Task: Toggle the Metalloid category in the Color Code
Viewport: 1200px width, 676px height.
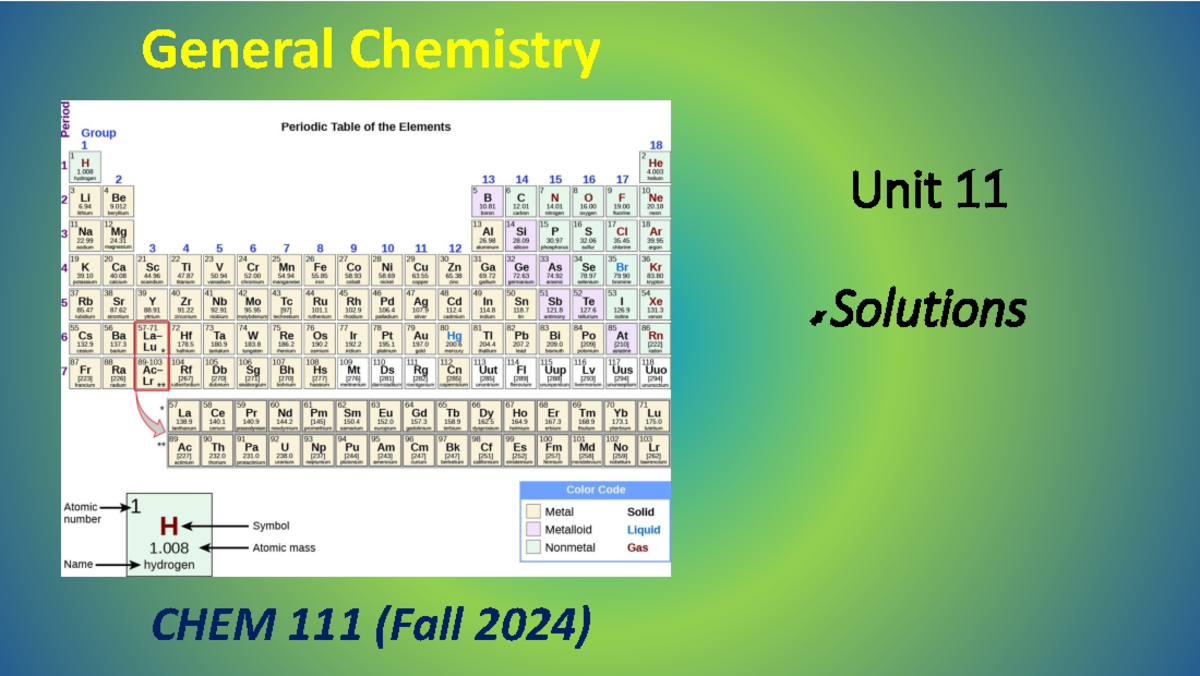Action: tap(568, 529)
